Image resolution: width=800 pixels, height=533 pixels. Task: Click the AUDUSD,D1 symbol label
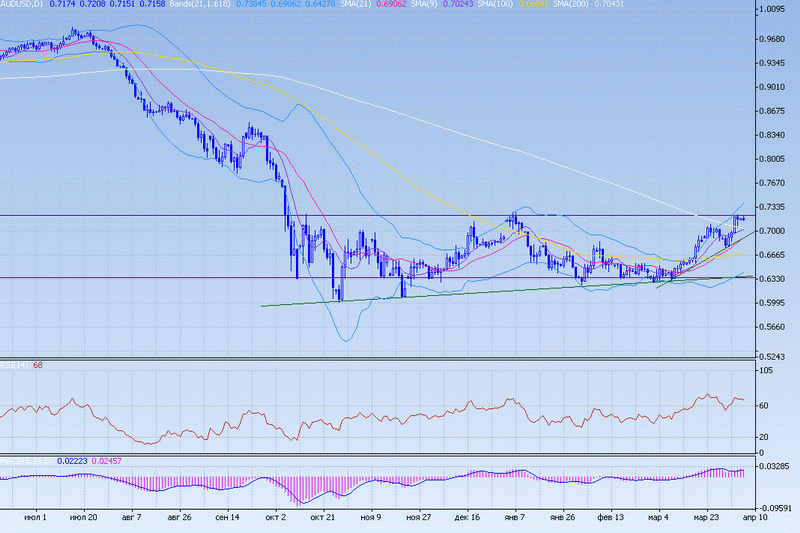click(x=20, y=7)
